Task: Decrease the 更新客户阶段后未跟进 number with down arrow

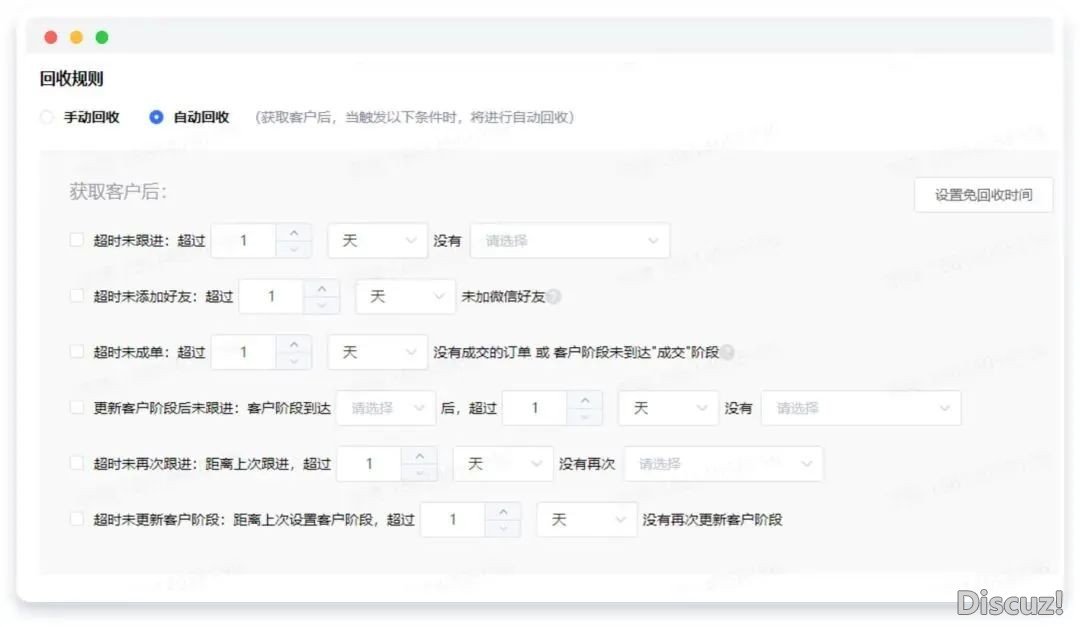Action: 585,417
